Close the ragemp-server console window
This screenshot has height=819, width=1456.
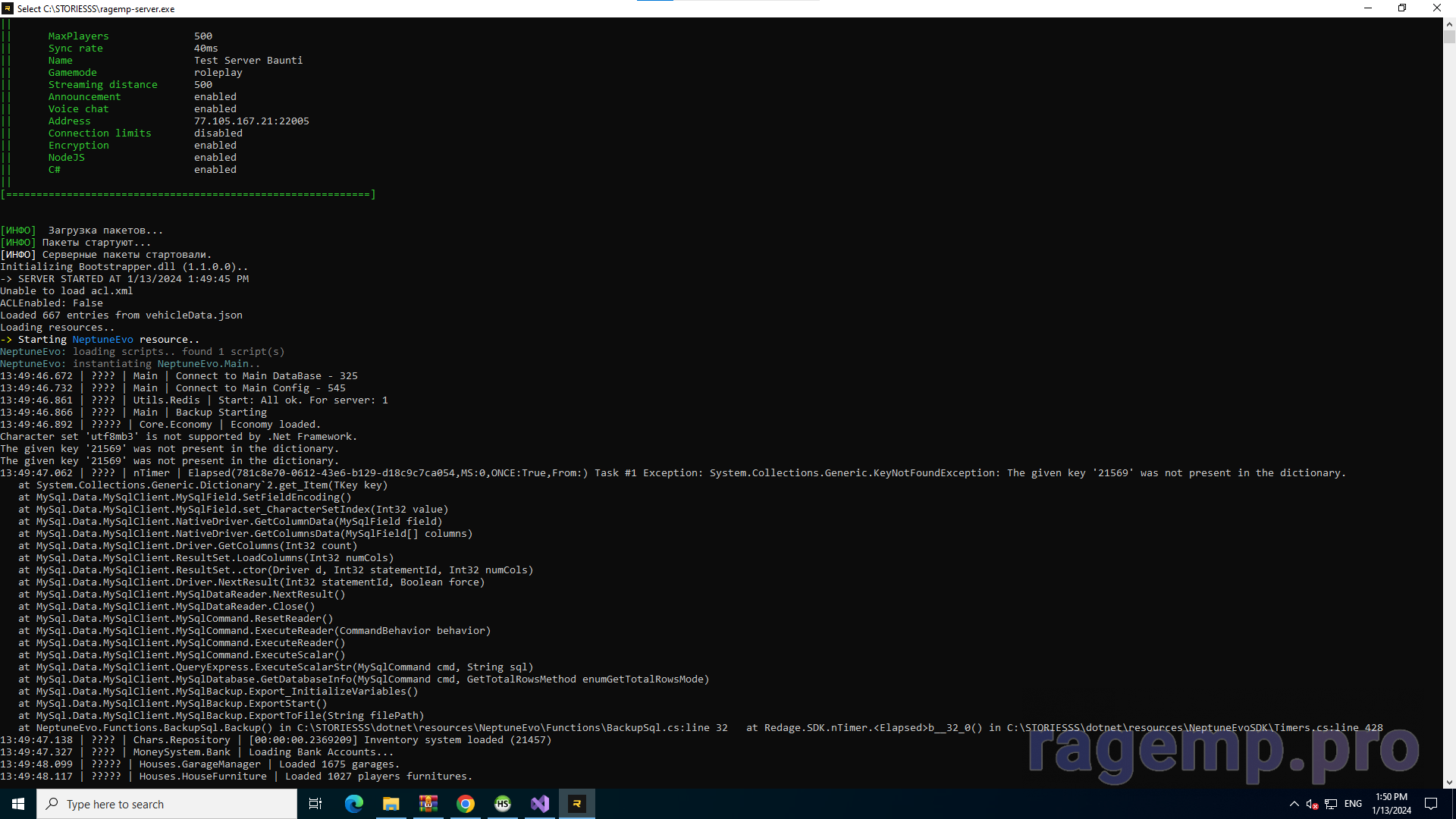1437,8
